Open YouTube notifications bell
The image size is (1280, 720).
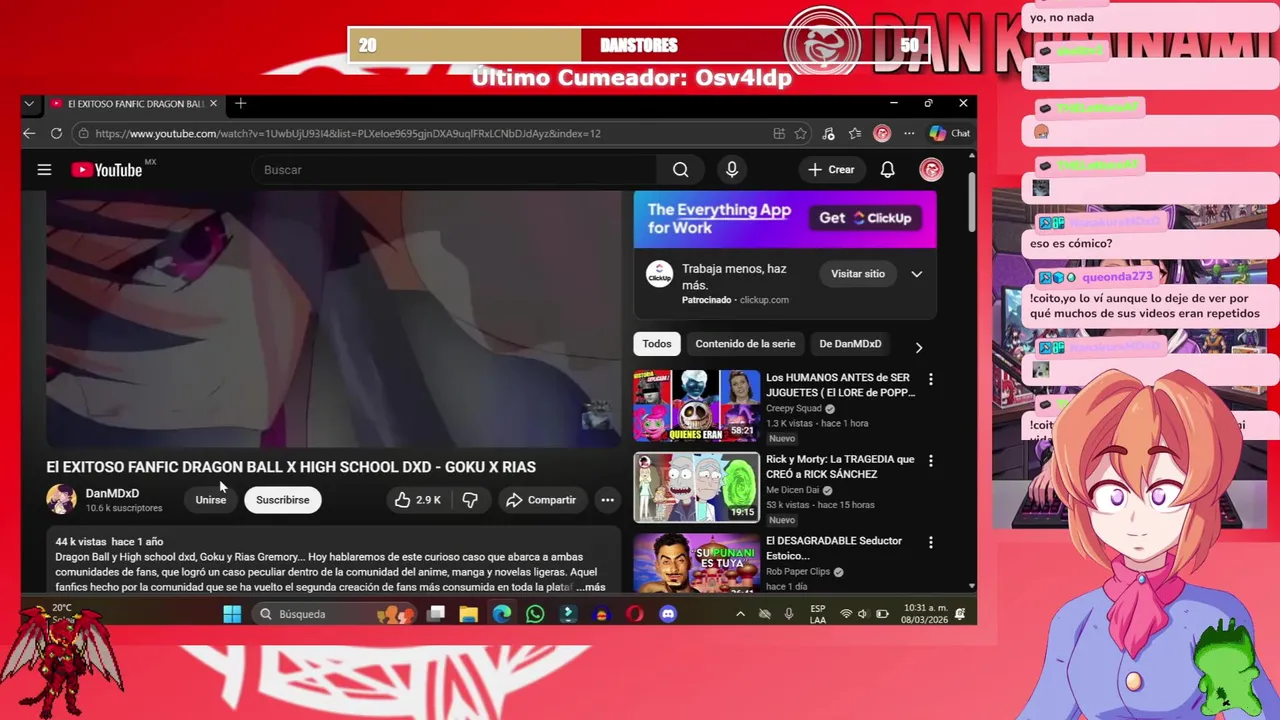click(887, 170)
